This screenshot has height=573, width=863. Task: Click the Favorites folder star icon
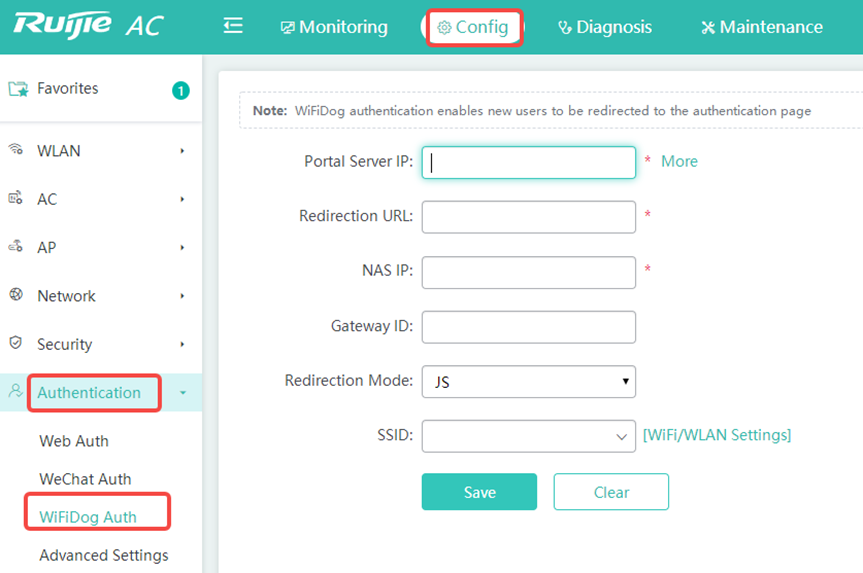click(x=18, y=89)
